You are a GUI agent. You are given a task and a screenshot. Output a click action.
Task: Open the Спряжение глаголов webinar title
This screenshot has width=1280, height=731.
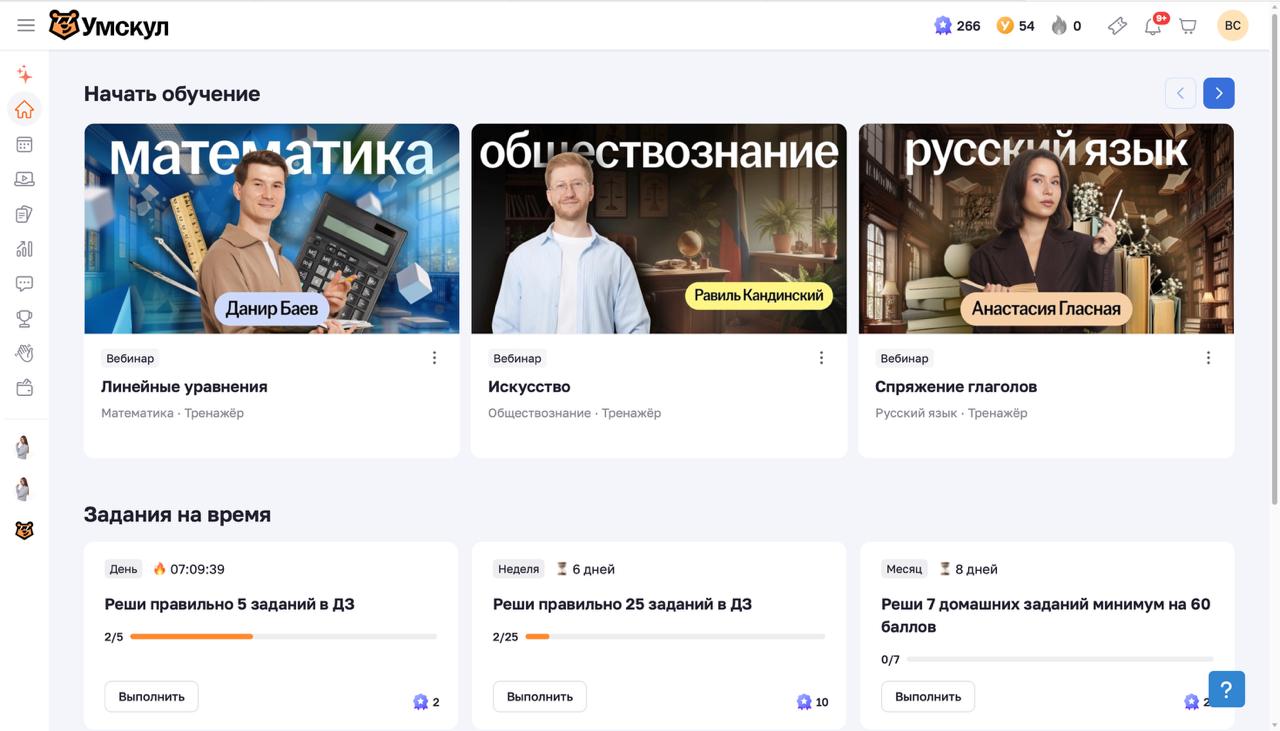pos(956,387)
